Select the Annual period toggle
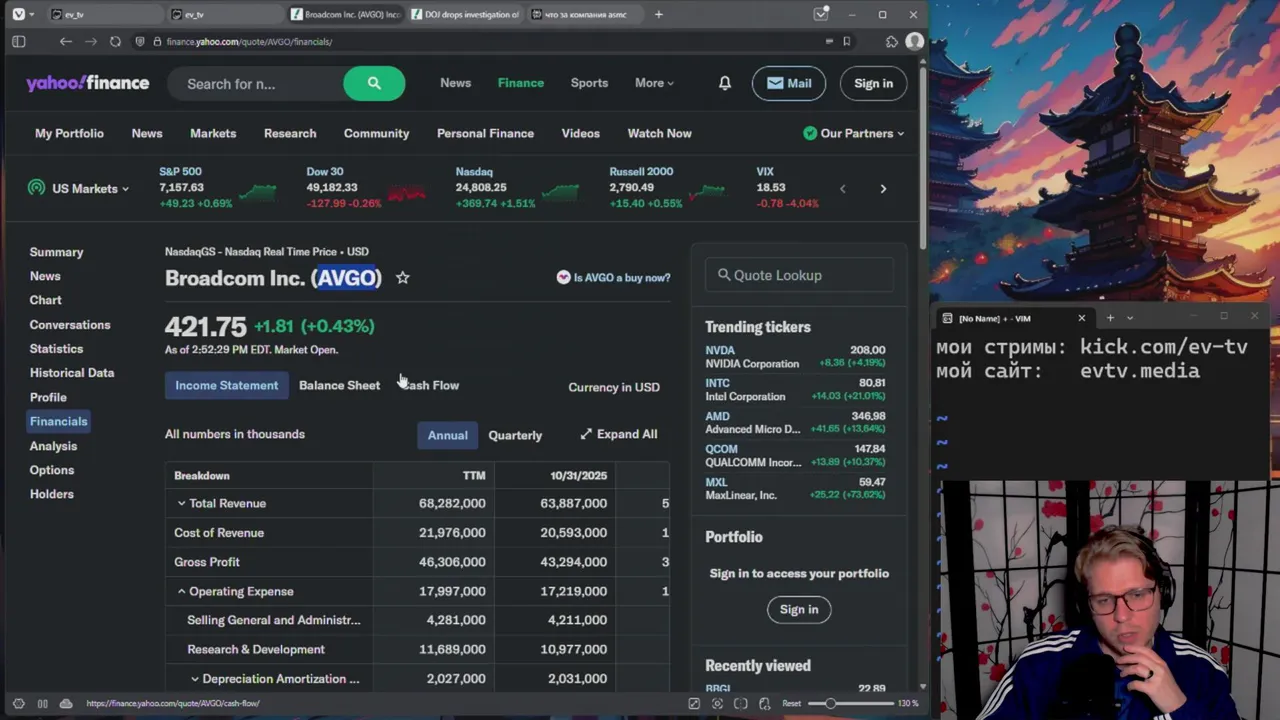This screenshot has width=1280, height=720. pos(447,435)
